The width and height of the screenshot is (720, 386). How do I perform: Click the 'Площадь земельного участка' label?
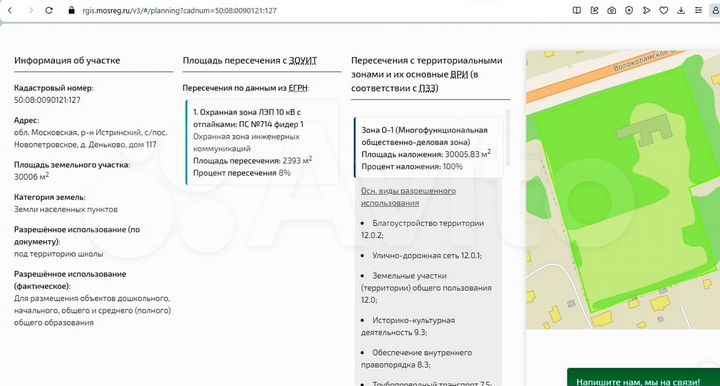tap(72, 164)
